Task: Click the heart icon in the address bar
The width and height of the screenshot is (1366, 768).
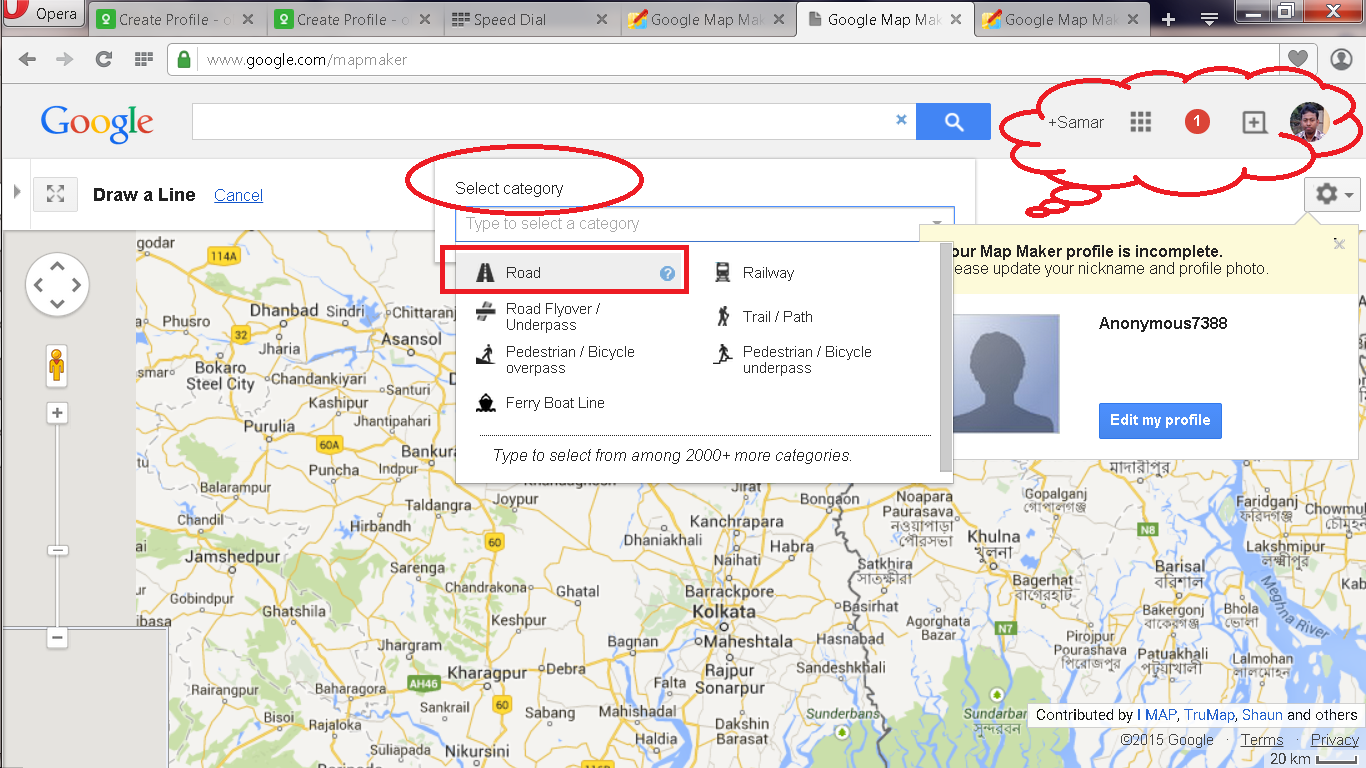Action: pos(1298,59)
